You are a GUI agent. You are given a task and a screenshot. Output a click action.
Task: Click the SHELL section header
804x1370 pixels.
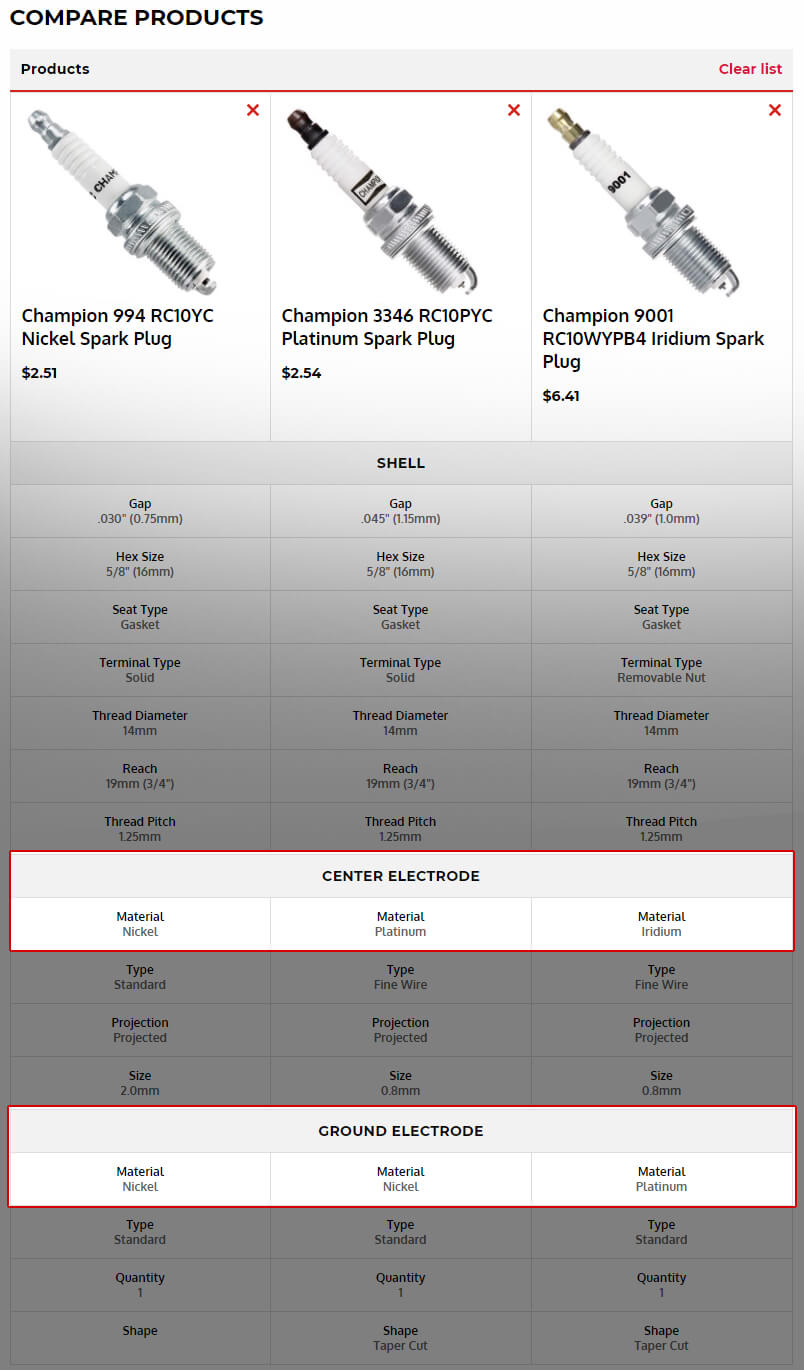401,463
